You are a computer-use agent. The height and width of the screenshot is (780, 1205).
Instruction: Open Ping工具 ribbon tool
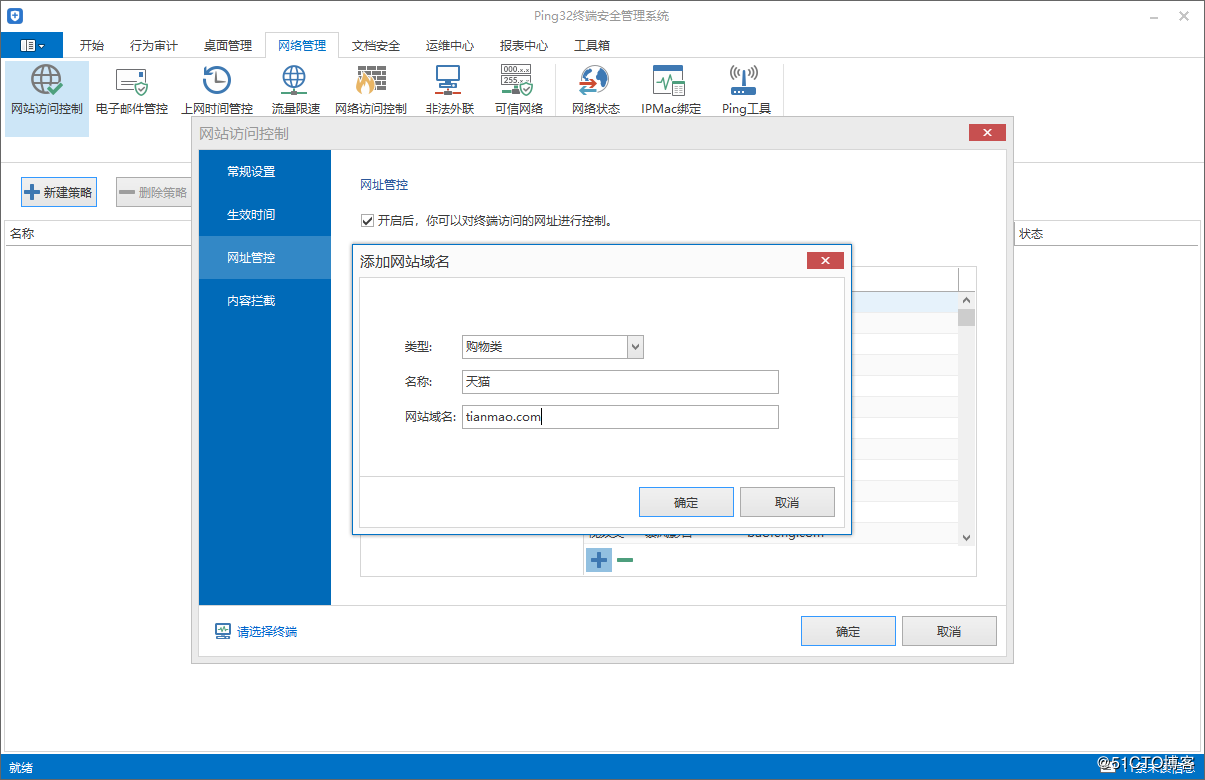point(746,91)
